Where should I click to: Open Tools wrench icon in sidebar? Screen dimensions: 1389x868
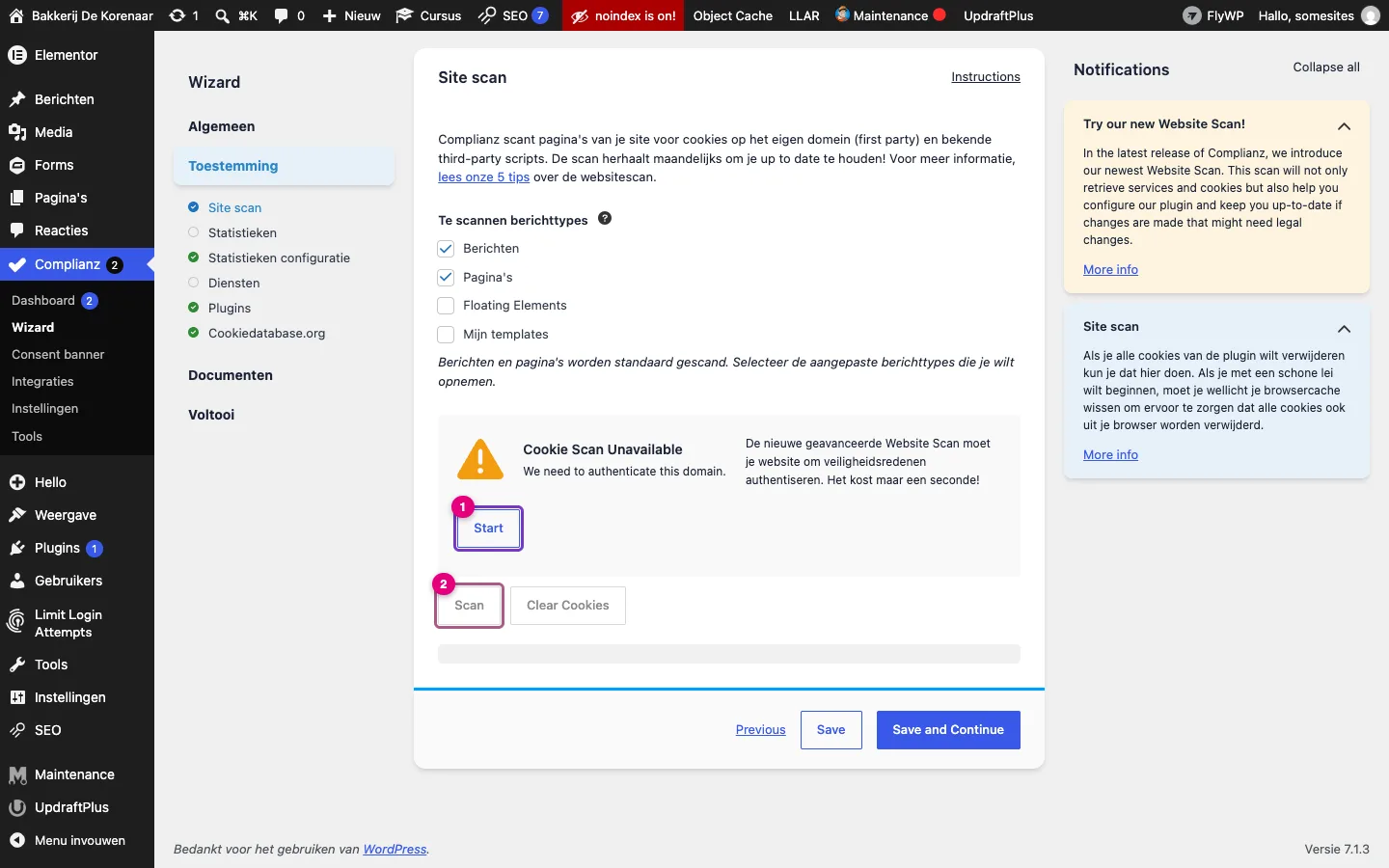click(x=17, y=665)
